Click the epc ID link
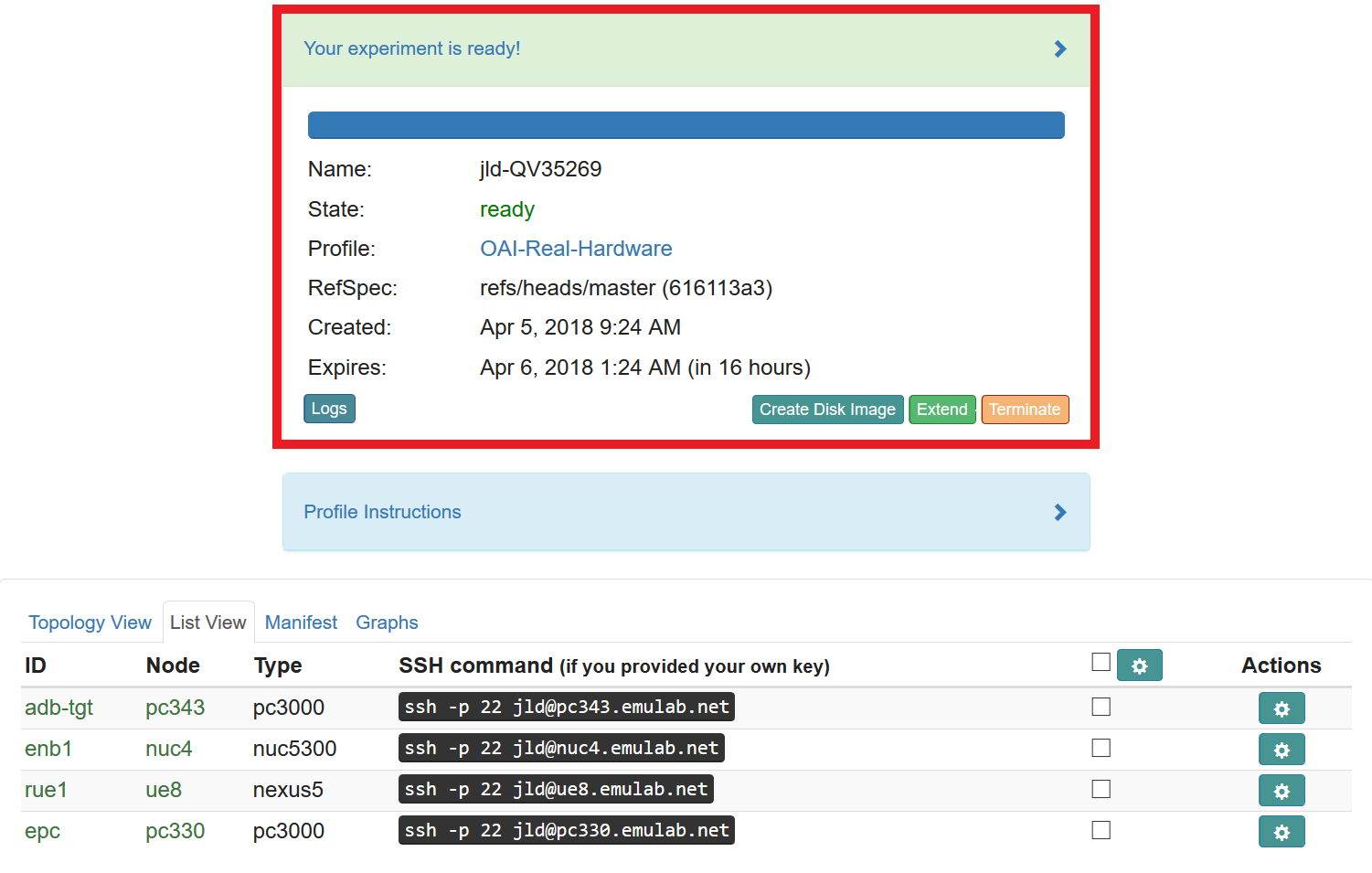Screen dimensions: 1372x873 (x=42, y=831)
